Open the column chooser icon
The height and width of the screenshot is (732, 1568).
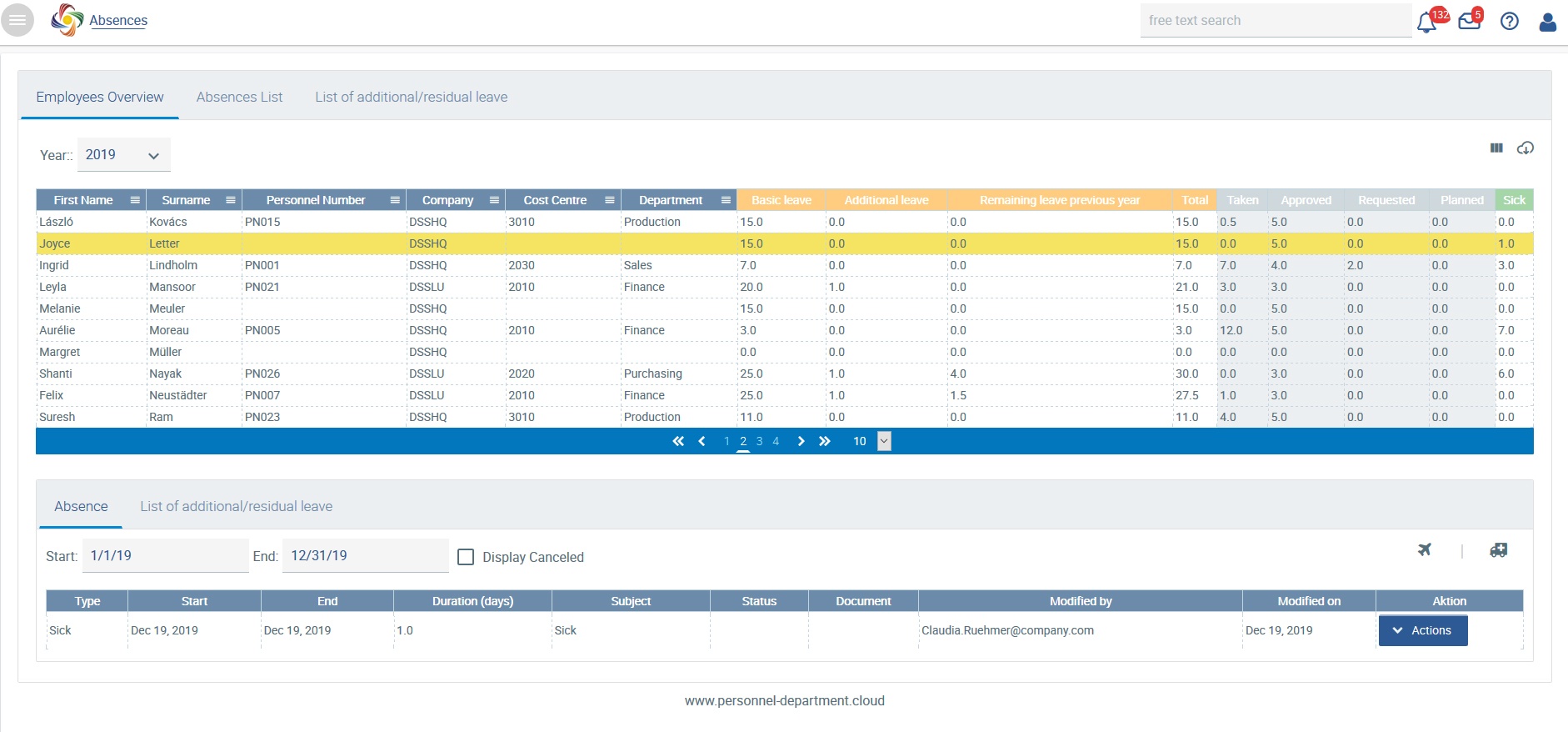point(1496,148)
